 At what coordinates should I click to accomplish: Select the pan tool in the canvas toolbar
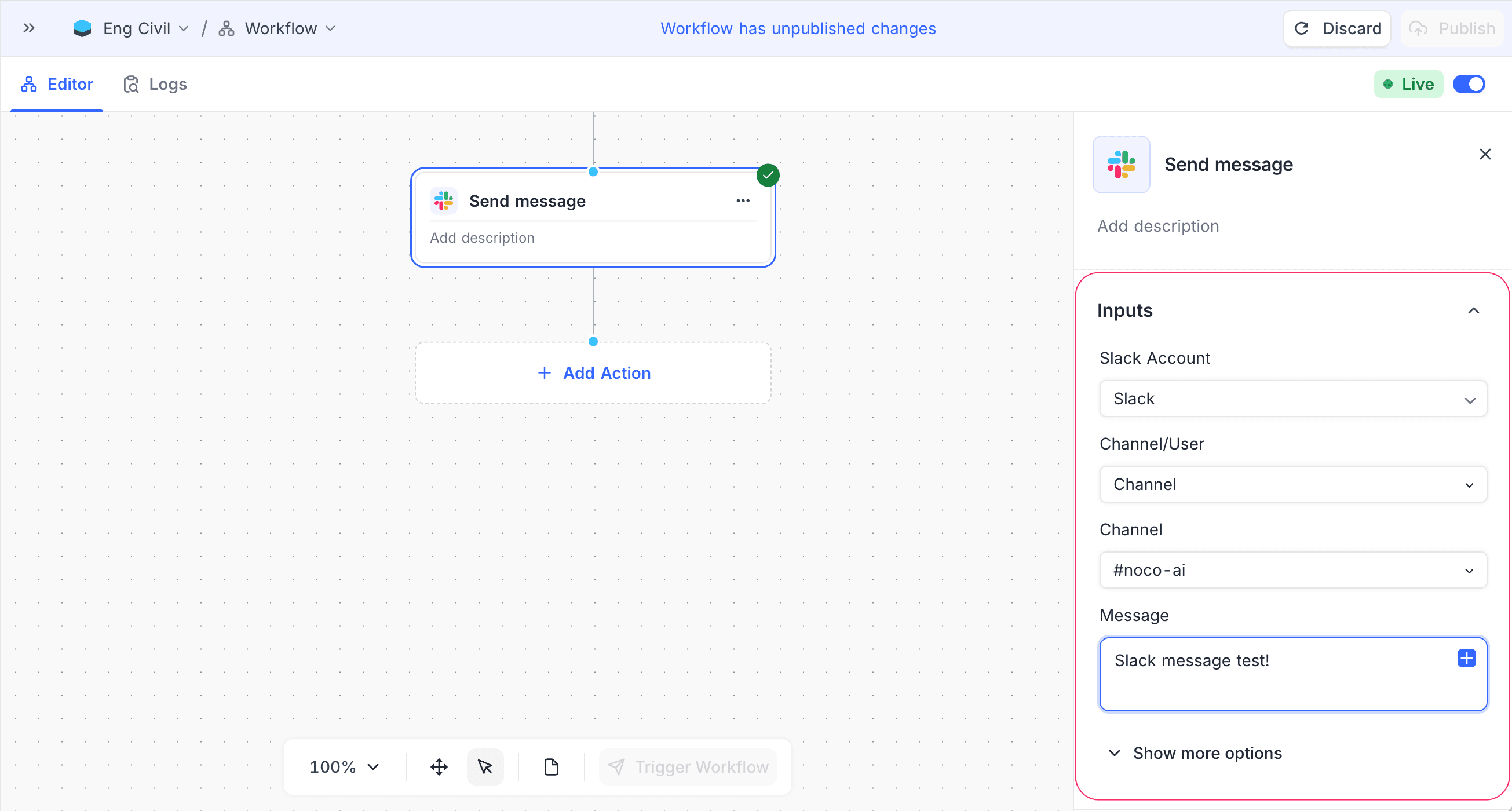(x=439, y=766)
